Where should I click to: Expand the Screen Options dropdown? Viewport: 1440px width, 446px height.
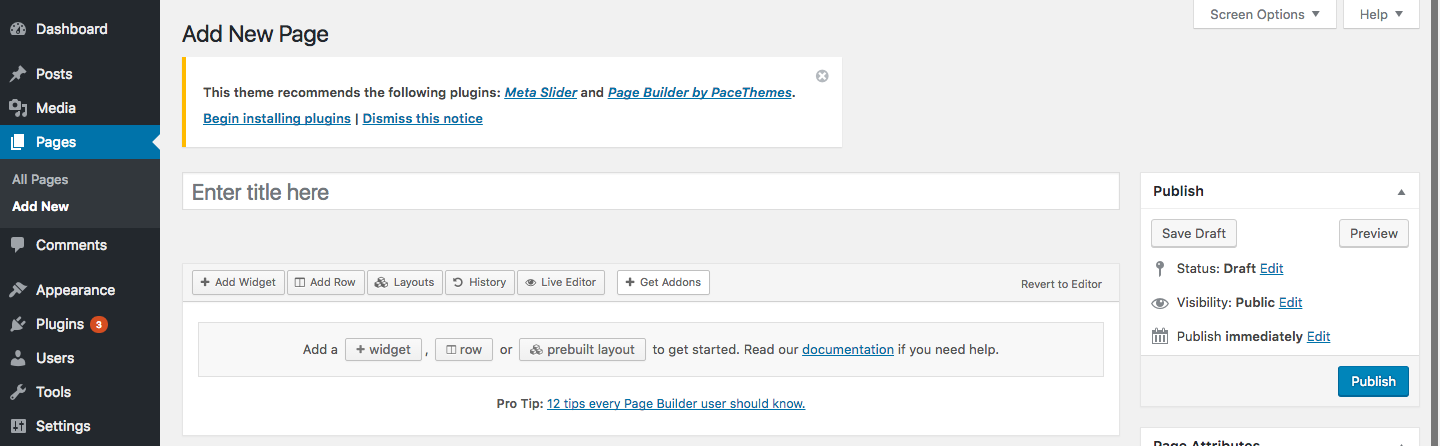[x=1265, y=14]
